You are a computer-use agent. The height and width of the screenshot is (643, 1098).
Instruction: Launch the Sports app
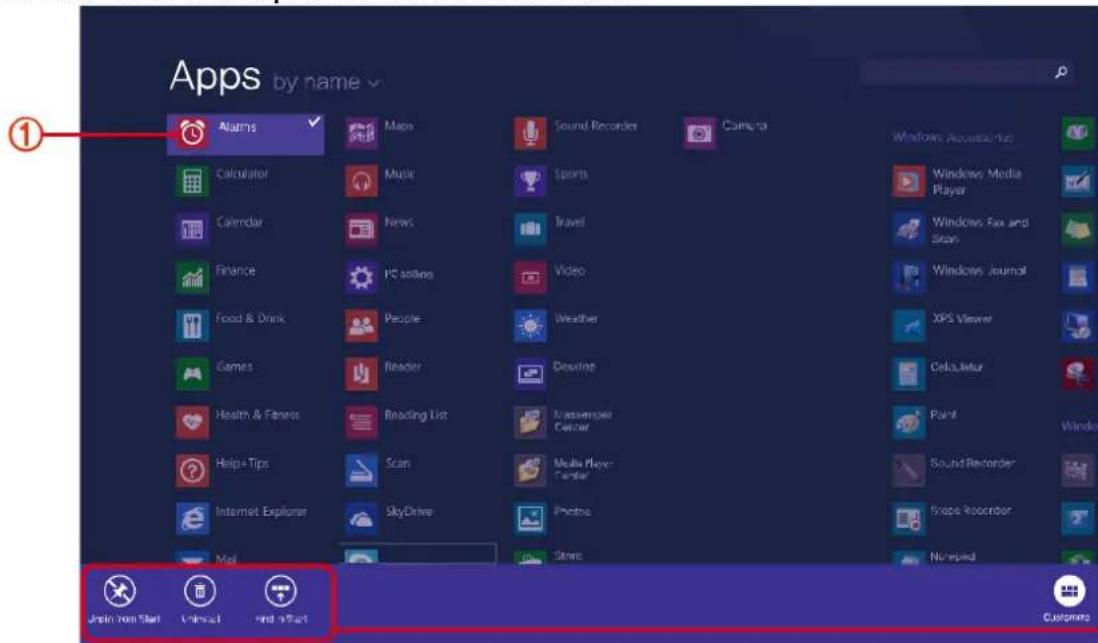coord(552,181)
